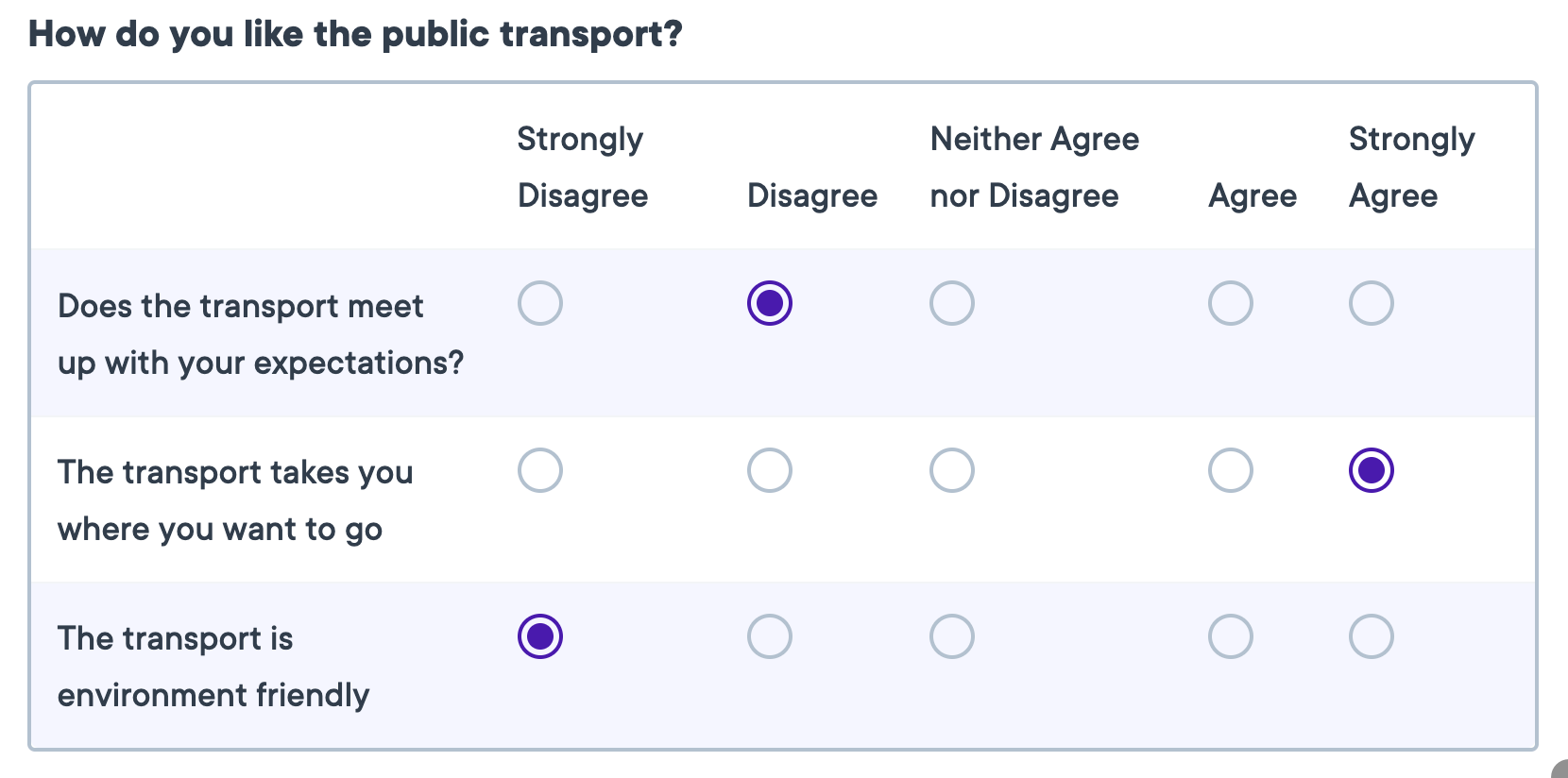Click the 'The transport is environment friendly' row label
This screenshot has width=1568, height=778.
pos(213,667)
